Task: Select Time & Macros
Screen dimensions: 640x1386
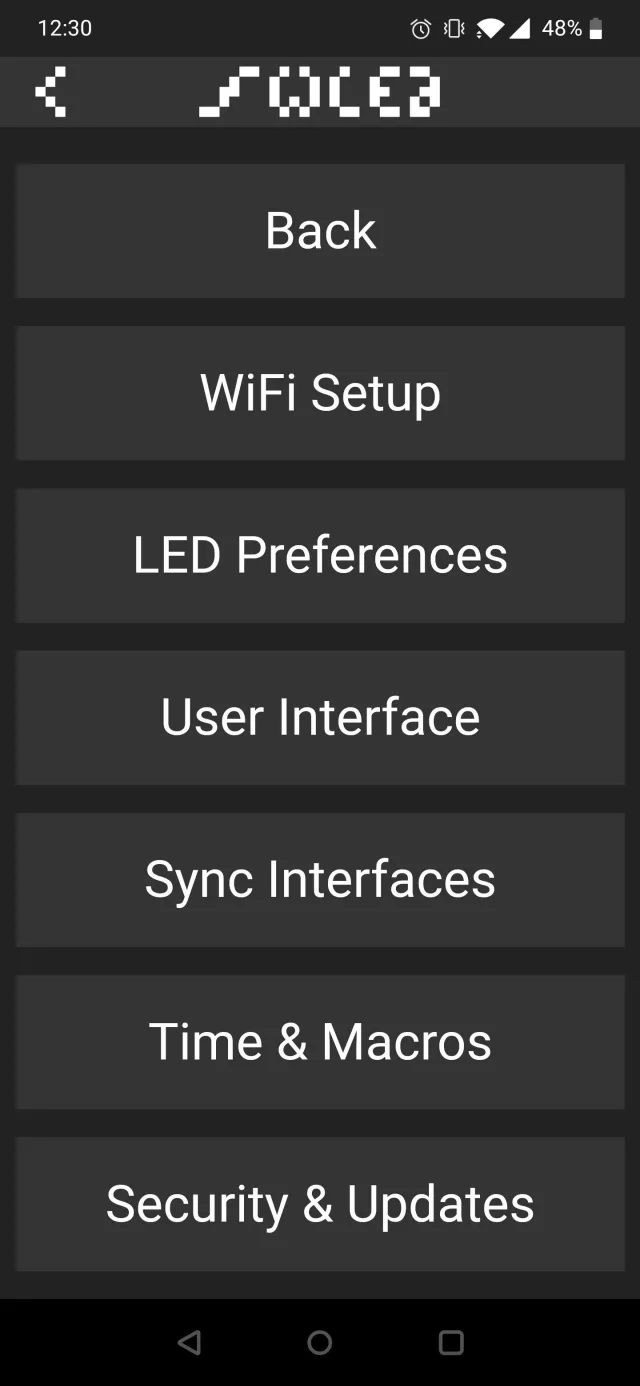Action: pyautogui.click(x=320, y=1042)
